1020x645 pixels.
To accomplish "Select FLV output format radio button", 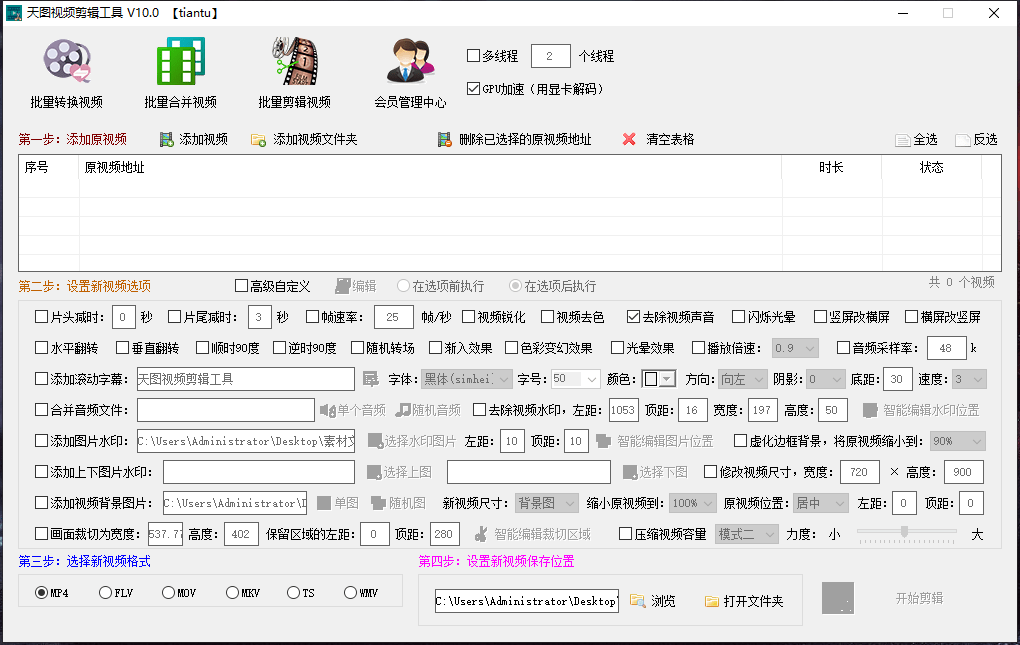I will click(x=106, y=593).
